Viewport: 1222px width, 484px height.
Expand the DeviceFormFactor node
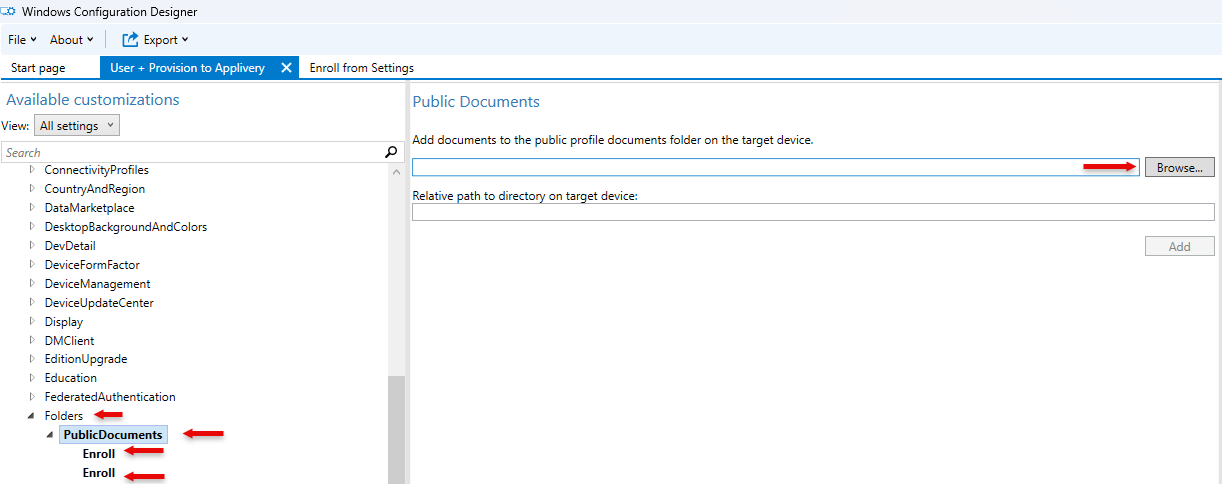[33, 265]
